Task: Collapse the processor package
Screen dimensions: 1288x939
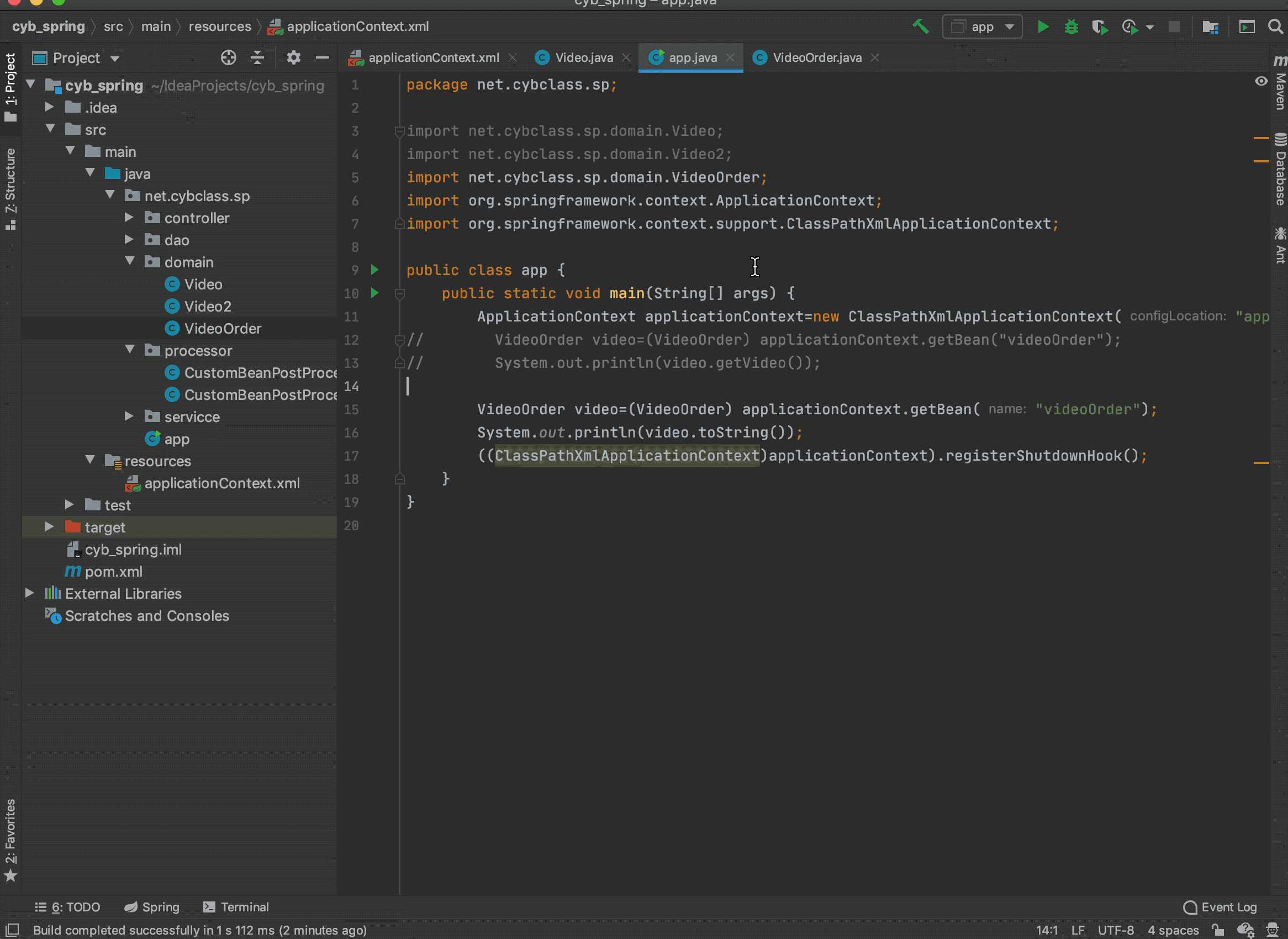Action: 130,349
